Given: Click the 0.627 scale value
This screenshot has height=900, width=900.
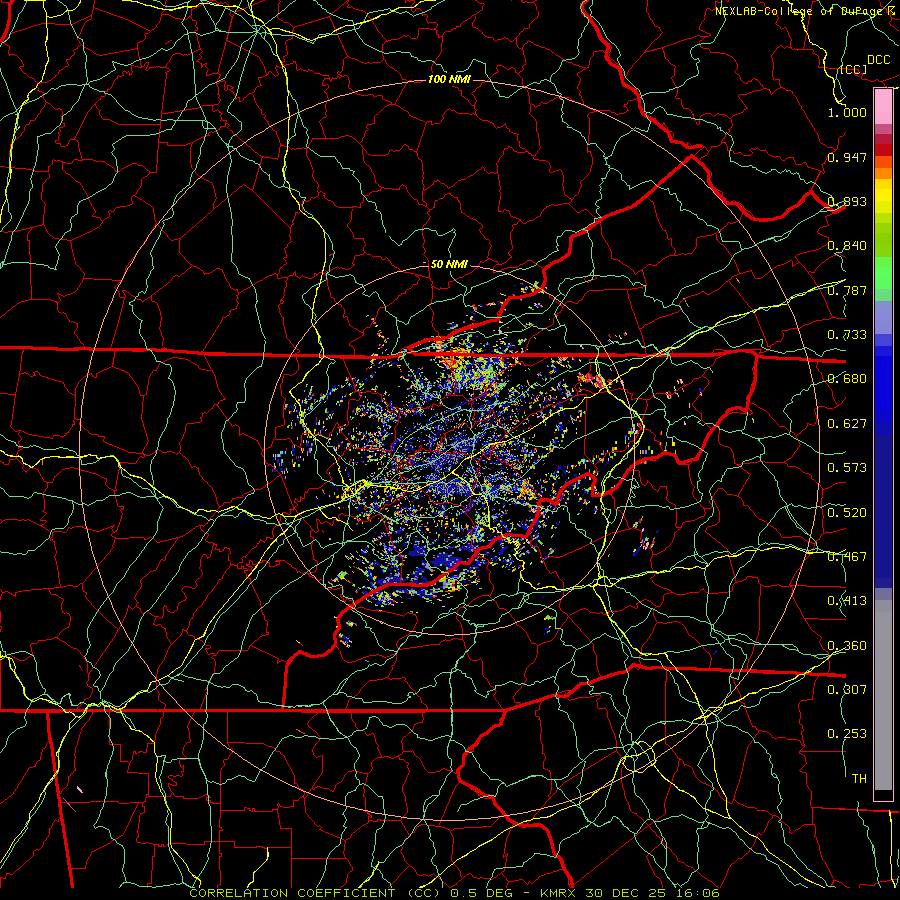Looking at the screenshot, I should pyautogui.click(x=847, y=424).
